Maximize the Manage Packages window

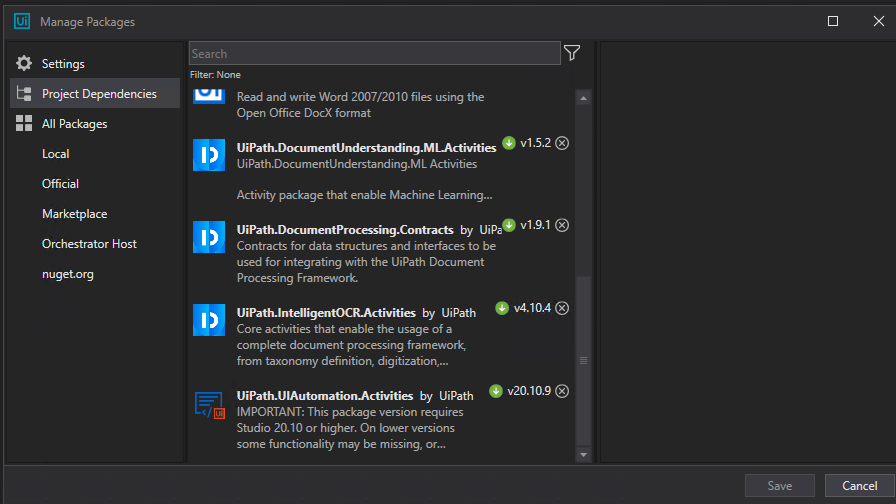click(x=833, y=21)
